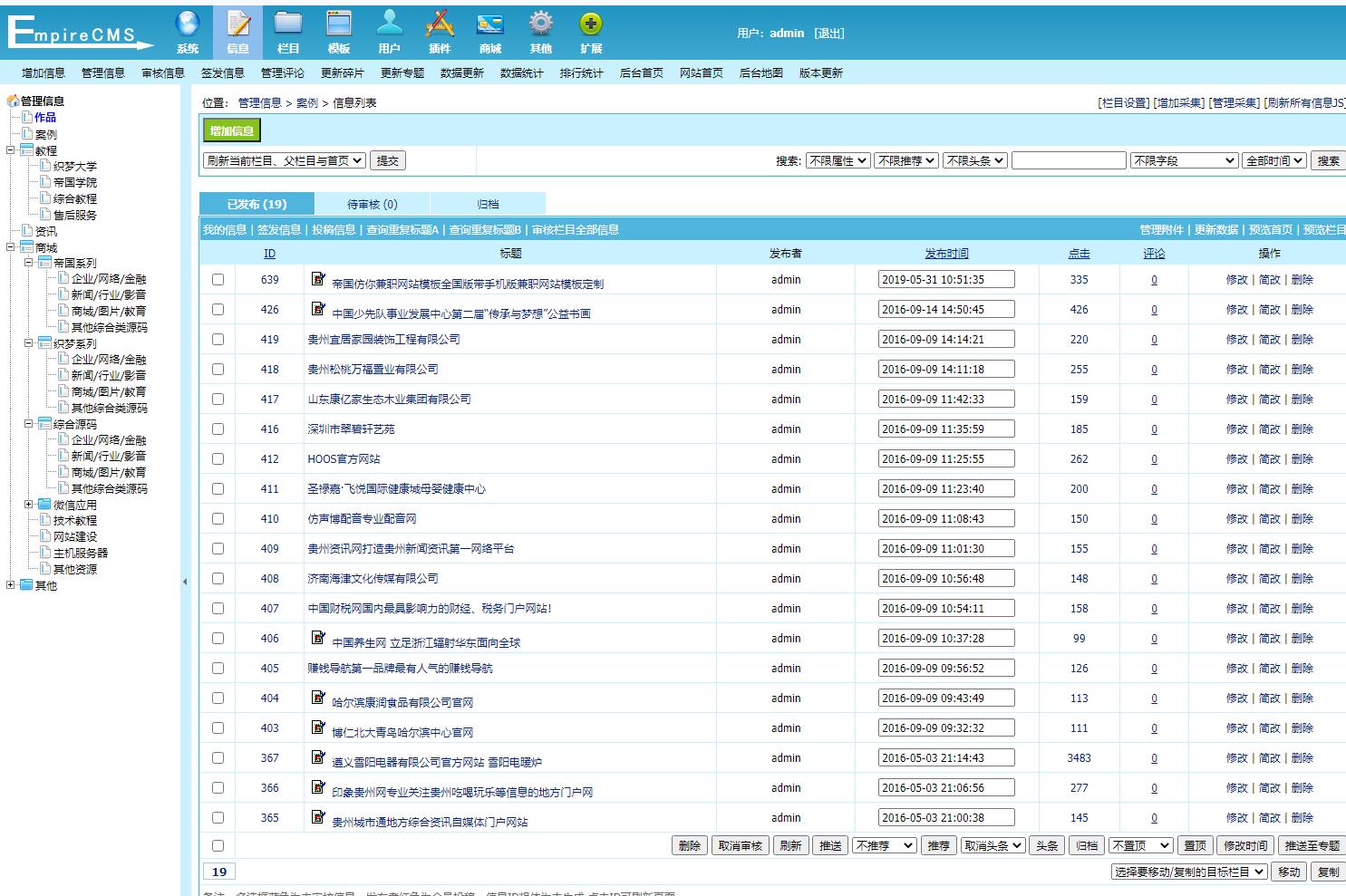
Task: Collapse the 商城 tree node
Action: (11, 247)
